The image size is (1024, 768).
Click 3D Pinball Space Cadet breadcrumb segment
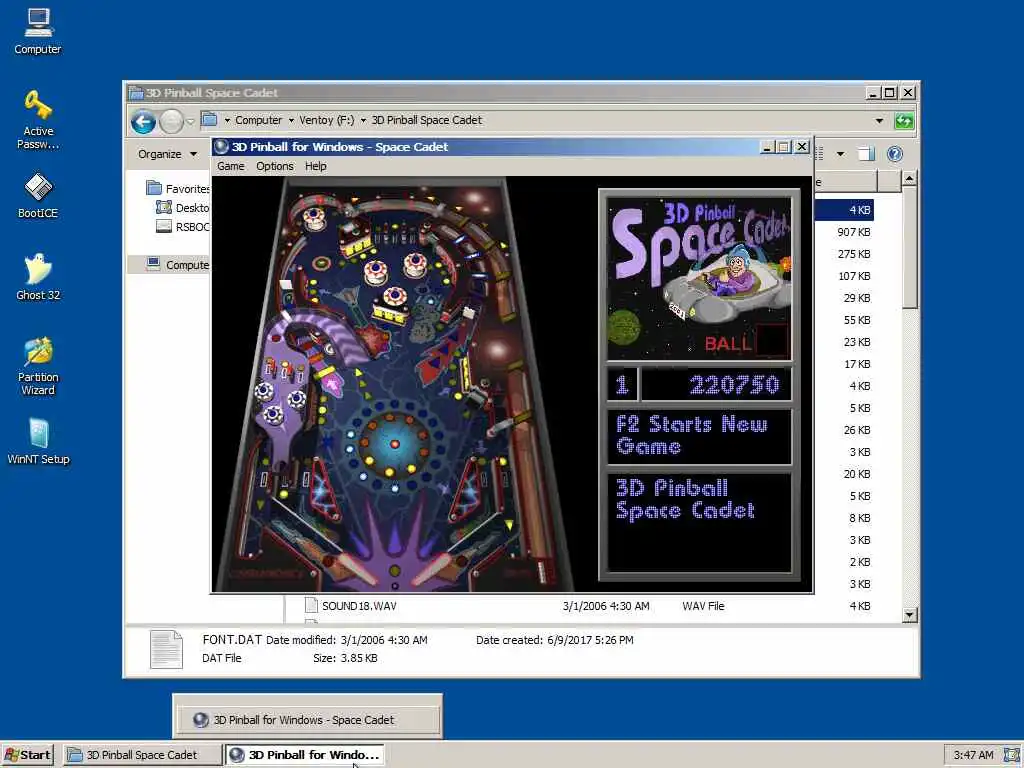point(426,120)
